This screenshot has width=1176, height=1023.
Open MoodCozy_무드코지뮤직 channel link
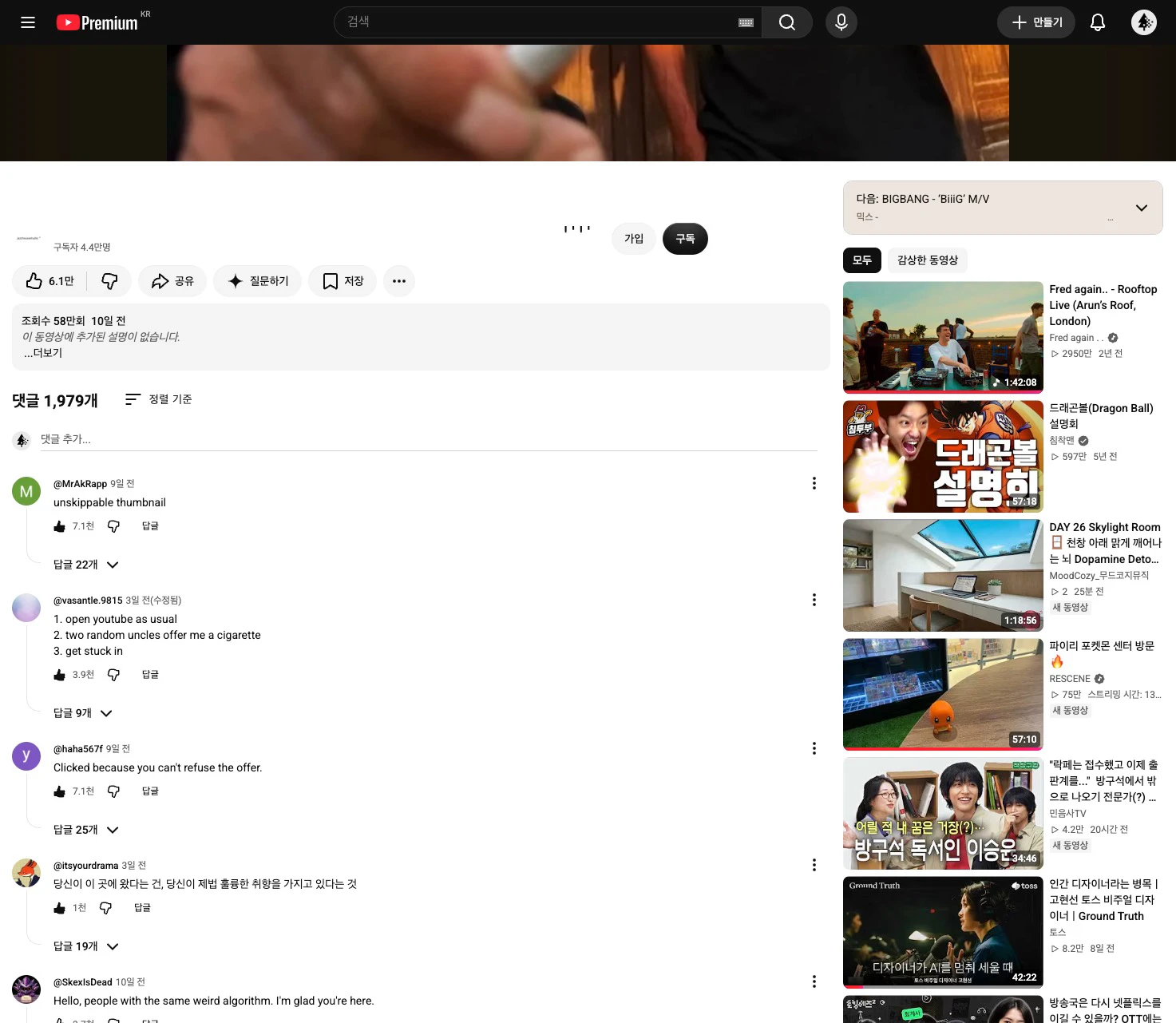1099,576
